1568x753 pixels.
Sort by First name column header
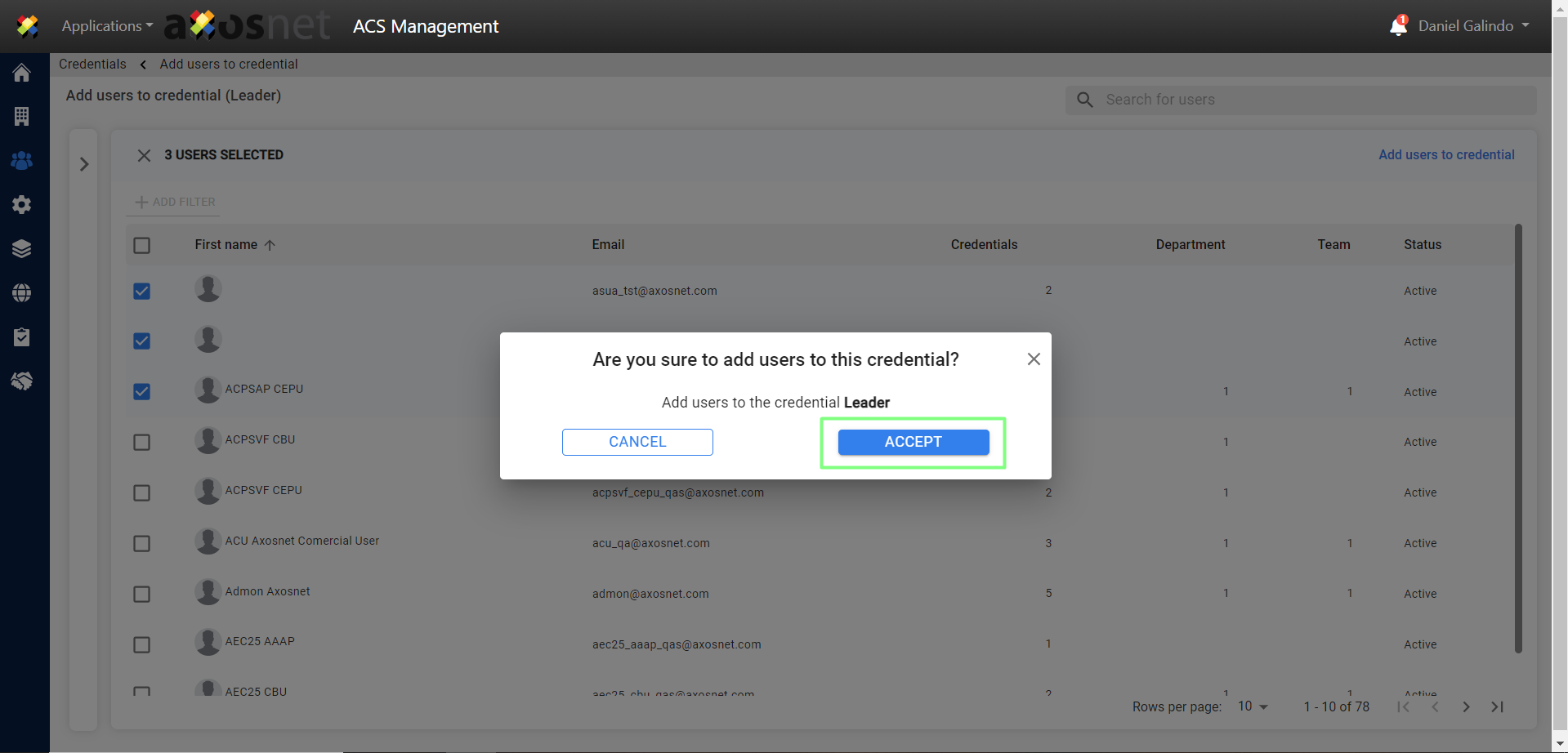click(x=226, y=245)
